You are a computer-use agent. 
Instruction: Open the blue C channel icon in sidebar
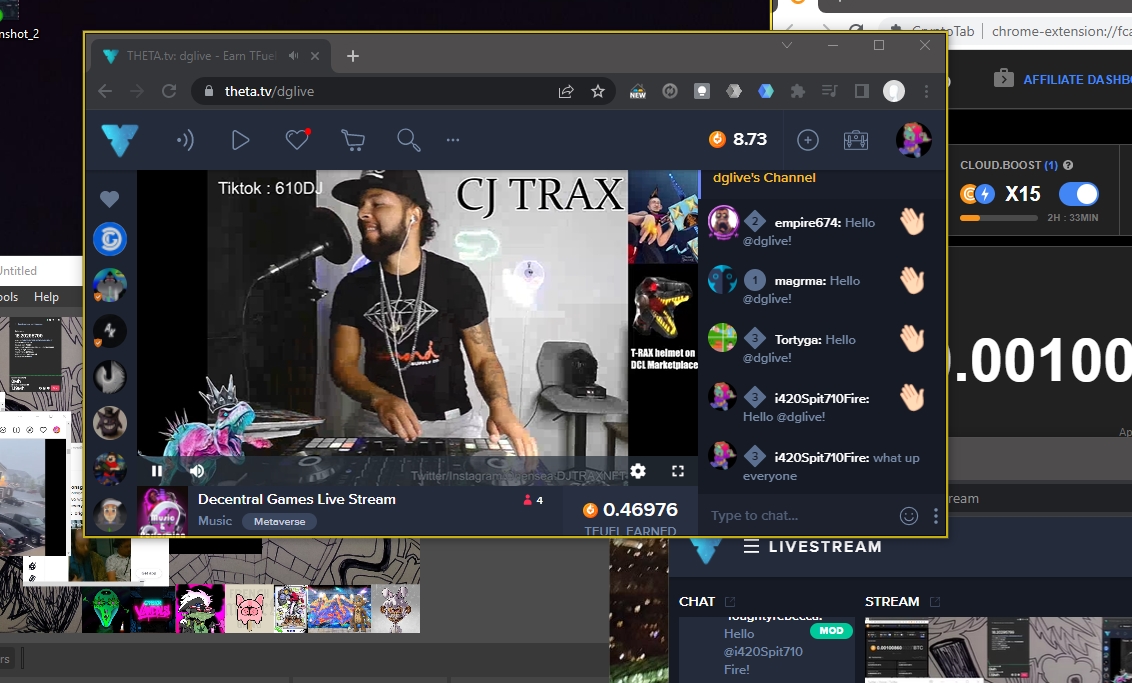(x=110, y=239)
